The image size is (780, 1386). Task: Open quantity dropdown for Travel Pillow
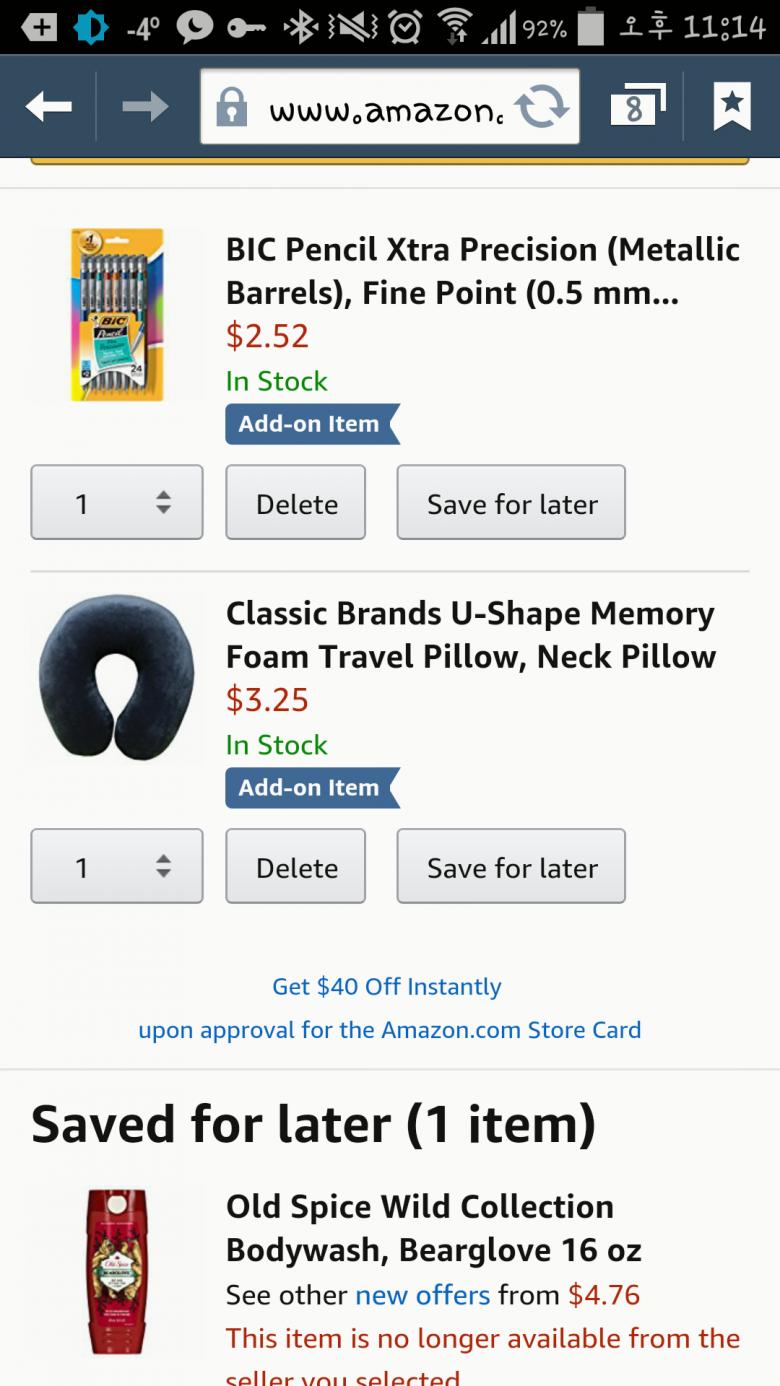(117, 867)
